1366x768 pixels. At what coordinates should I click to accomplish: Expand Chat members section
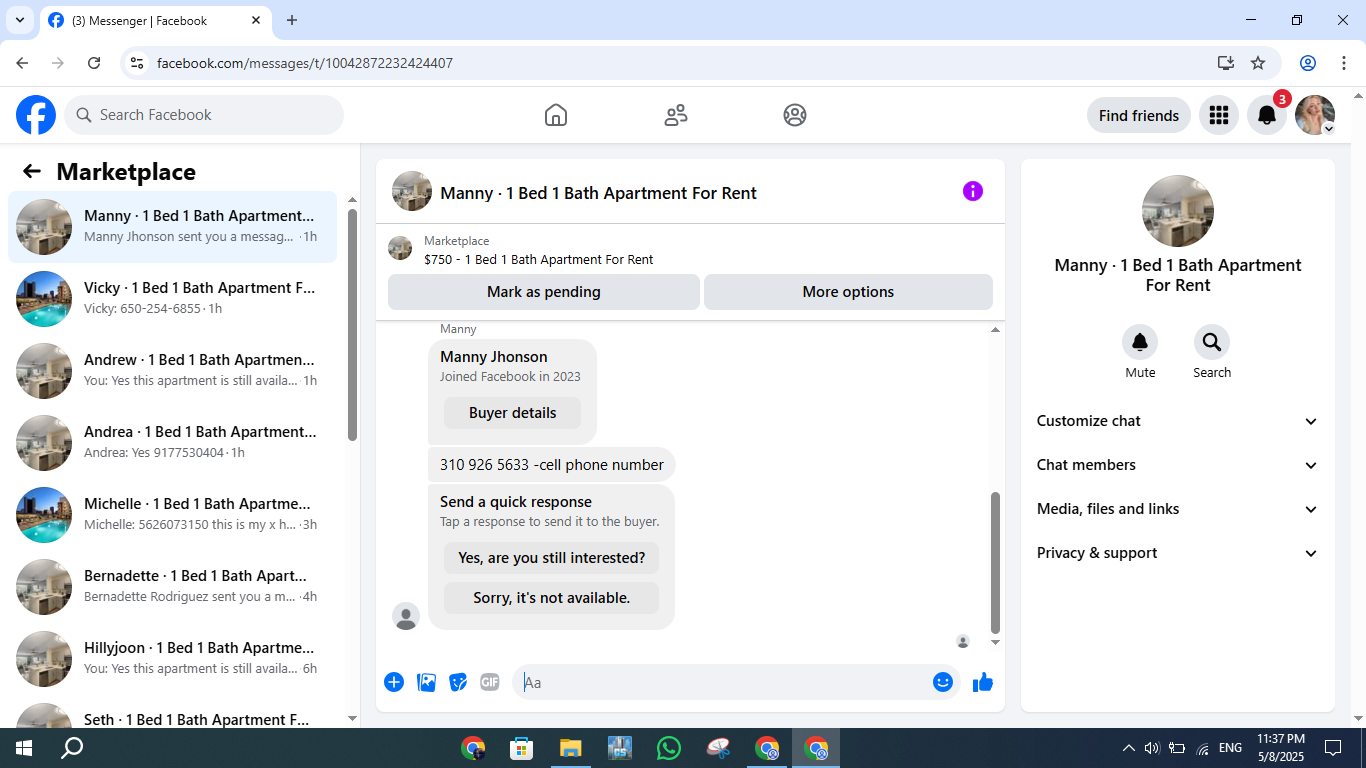click(x=1178, y=465)
